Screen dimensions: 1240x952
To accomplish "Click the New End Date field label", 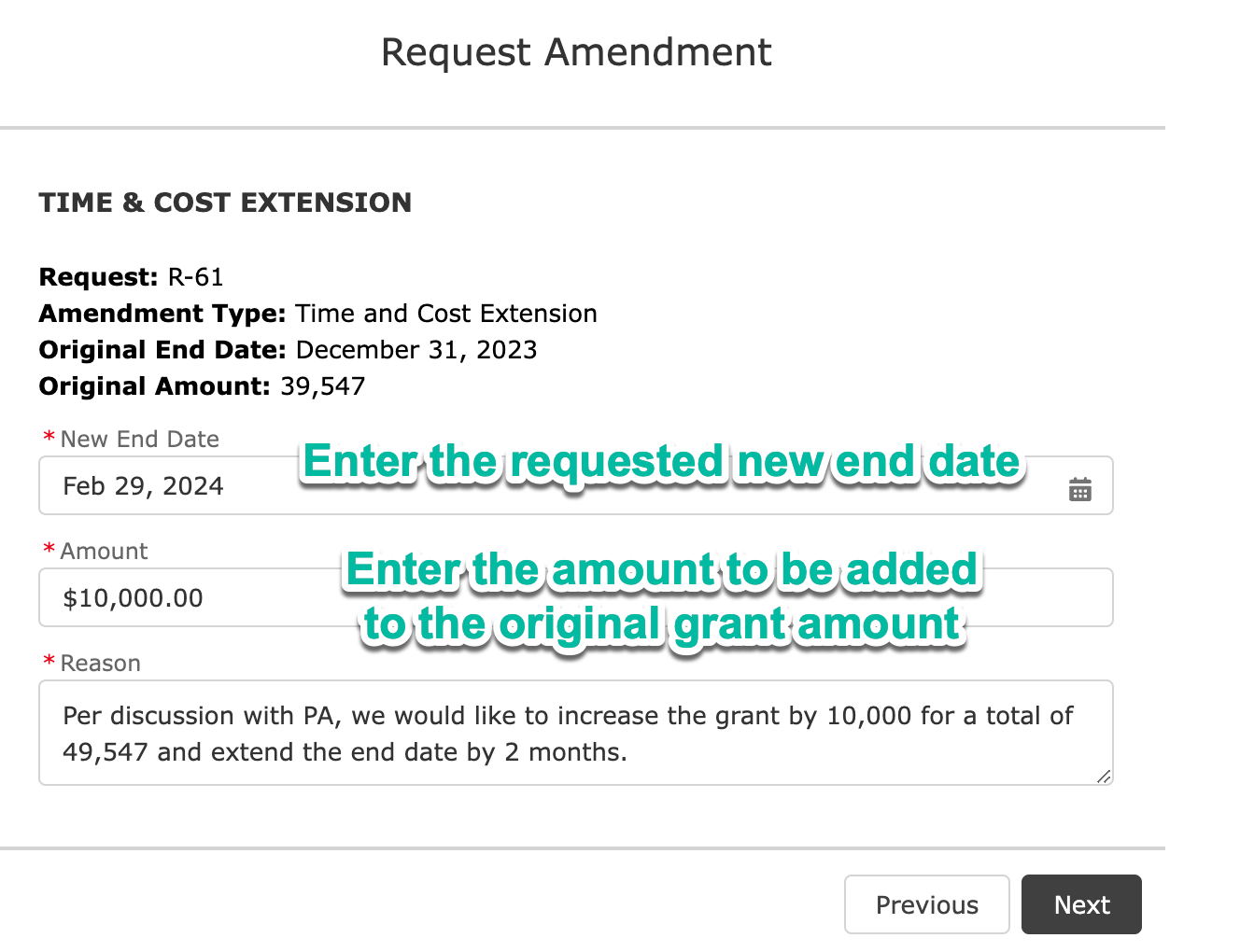I will click(140, 439).
